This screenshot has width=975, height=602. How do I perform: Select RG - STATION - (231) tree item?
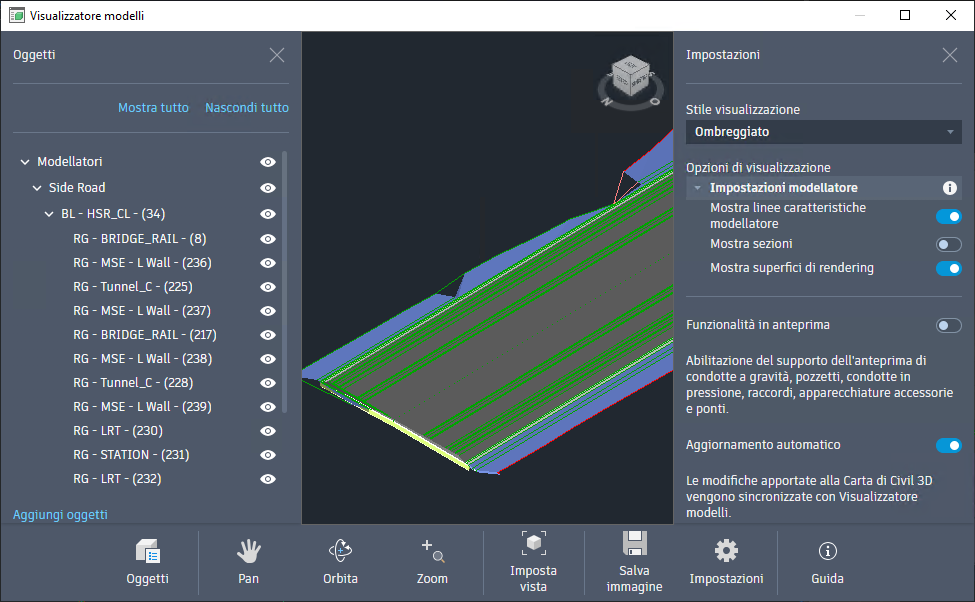[131, 455]
